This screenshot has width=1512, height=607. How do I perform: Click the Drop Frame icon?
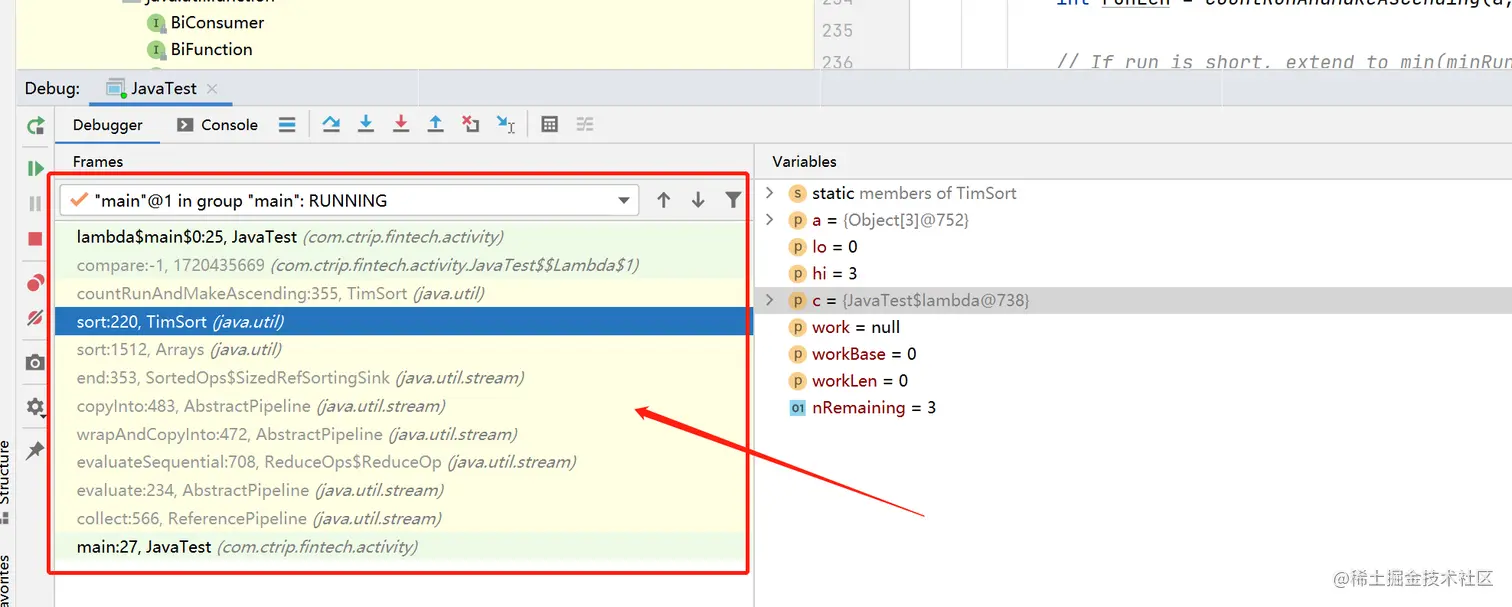pyautogui.click(x=471, y=124)
